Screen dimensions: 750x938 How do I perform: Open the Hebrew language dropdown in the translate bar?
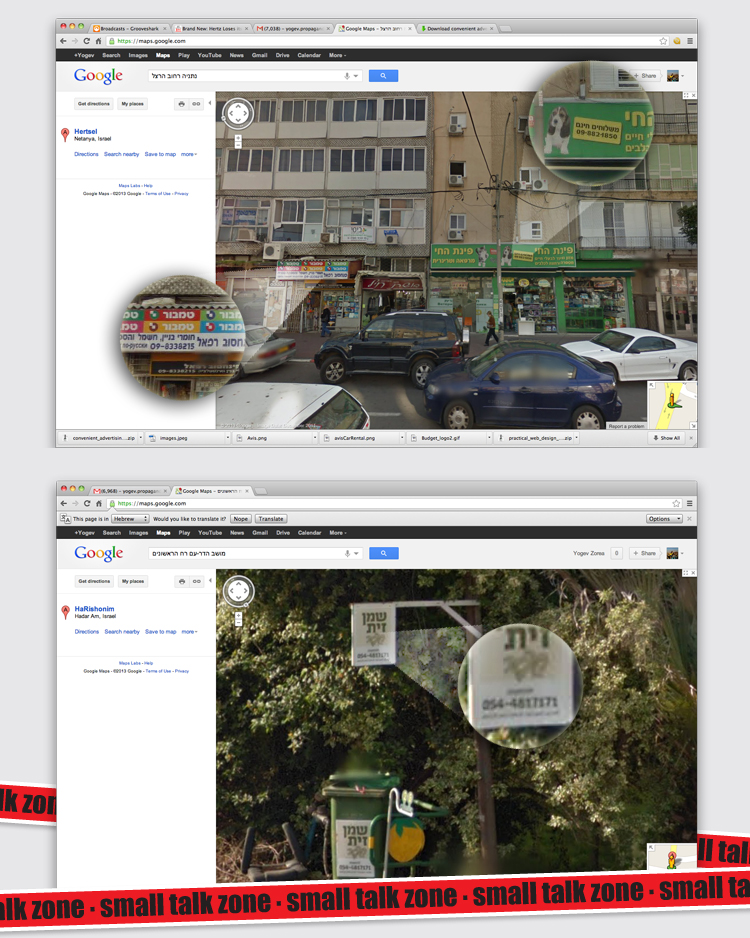point(129,519)
